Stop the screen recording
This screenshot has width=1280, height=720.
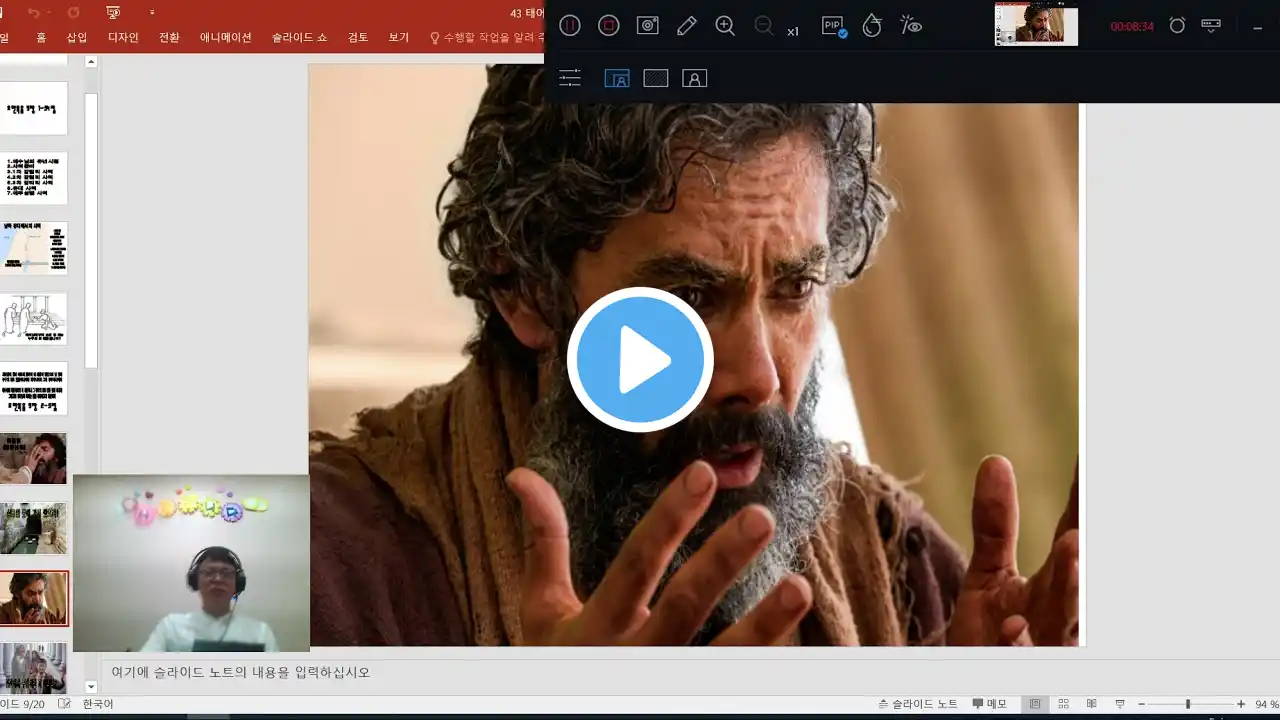coord(609,26)
